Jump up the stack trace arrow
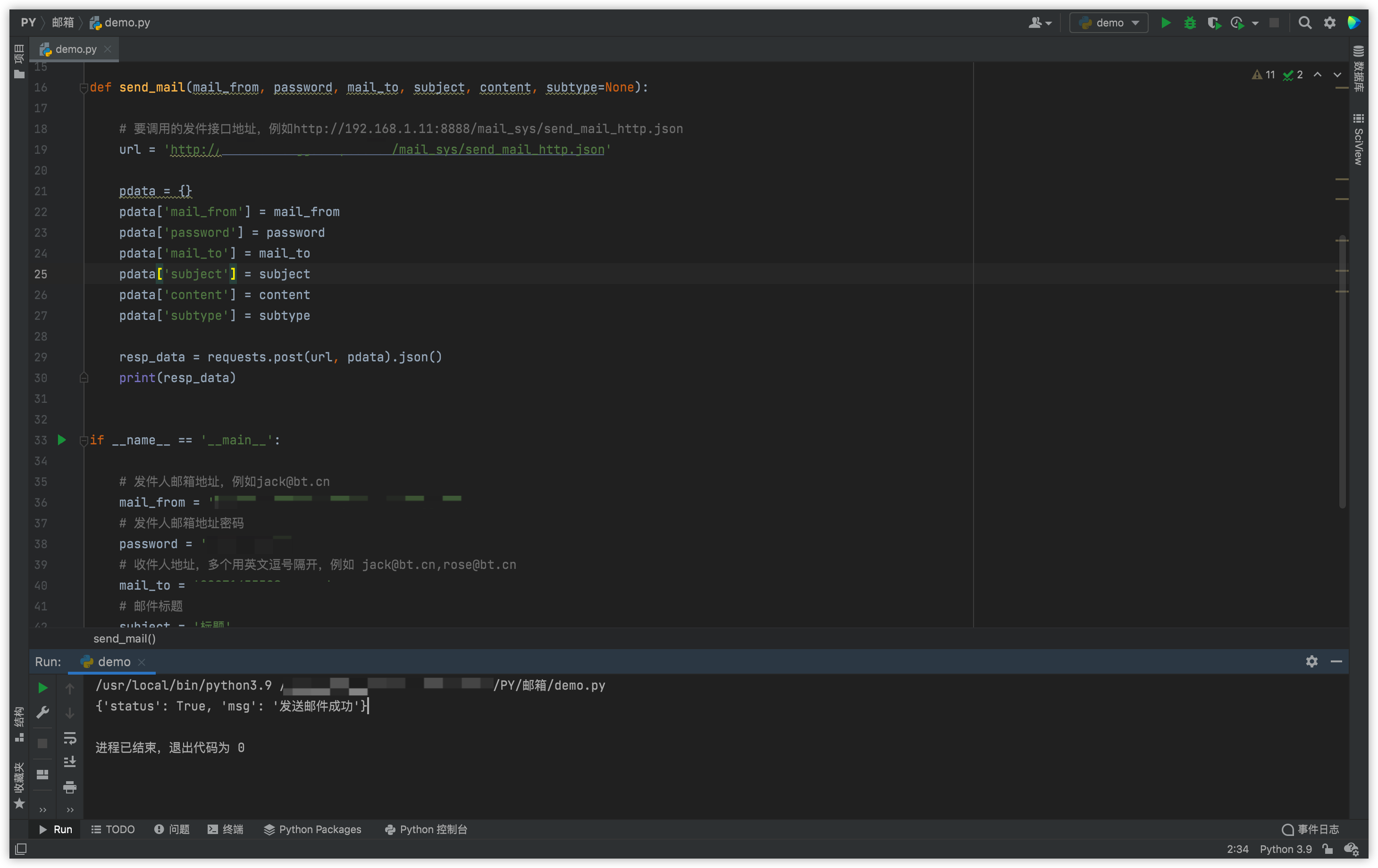The width and height of the screenshot is (1378, 868). (70, 688)
